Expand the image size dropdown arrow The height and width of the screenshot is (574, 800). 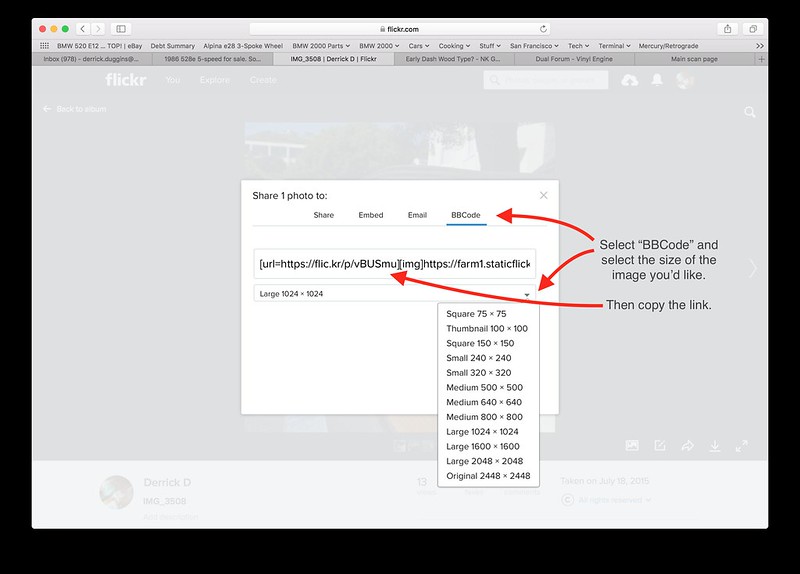527,294
